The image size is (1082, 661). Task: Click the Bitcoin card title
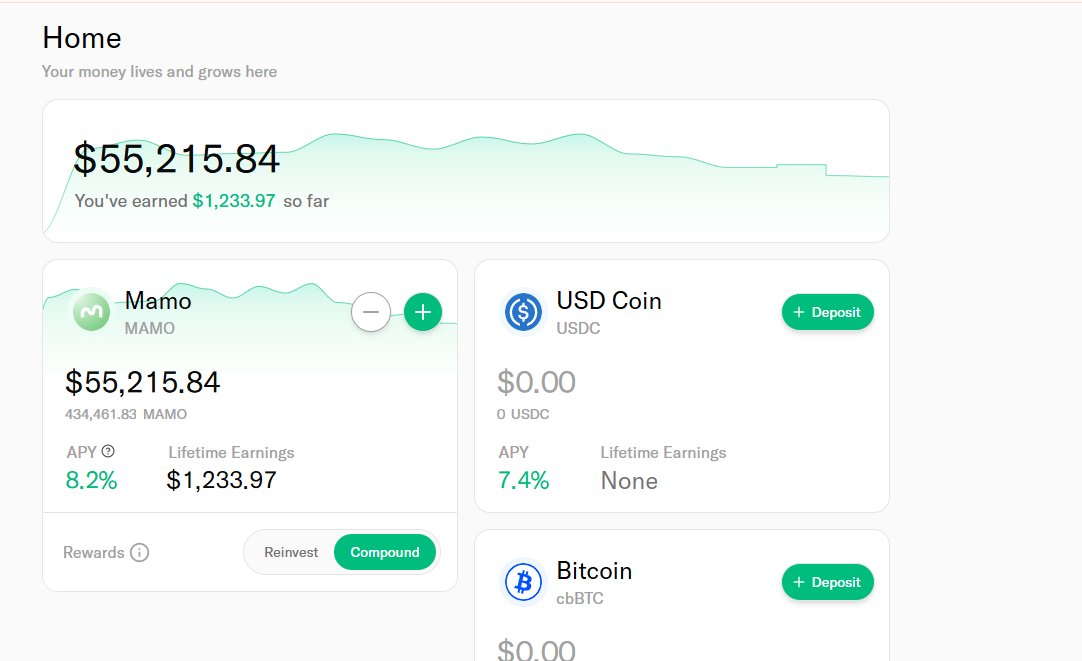594,571
